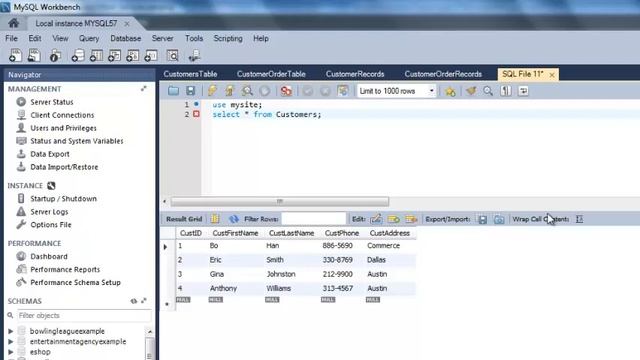Save the script to a file

[x=191, y=91]
